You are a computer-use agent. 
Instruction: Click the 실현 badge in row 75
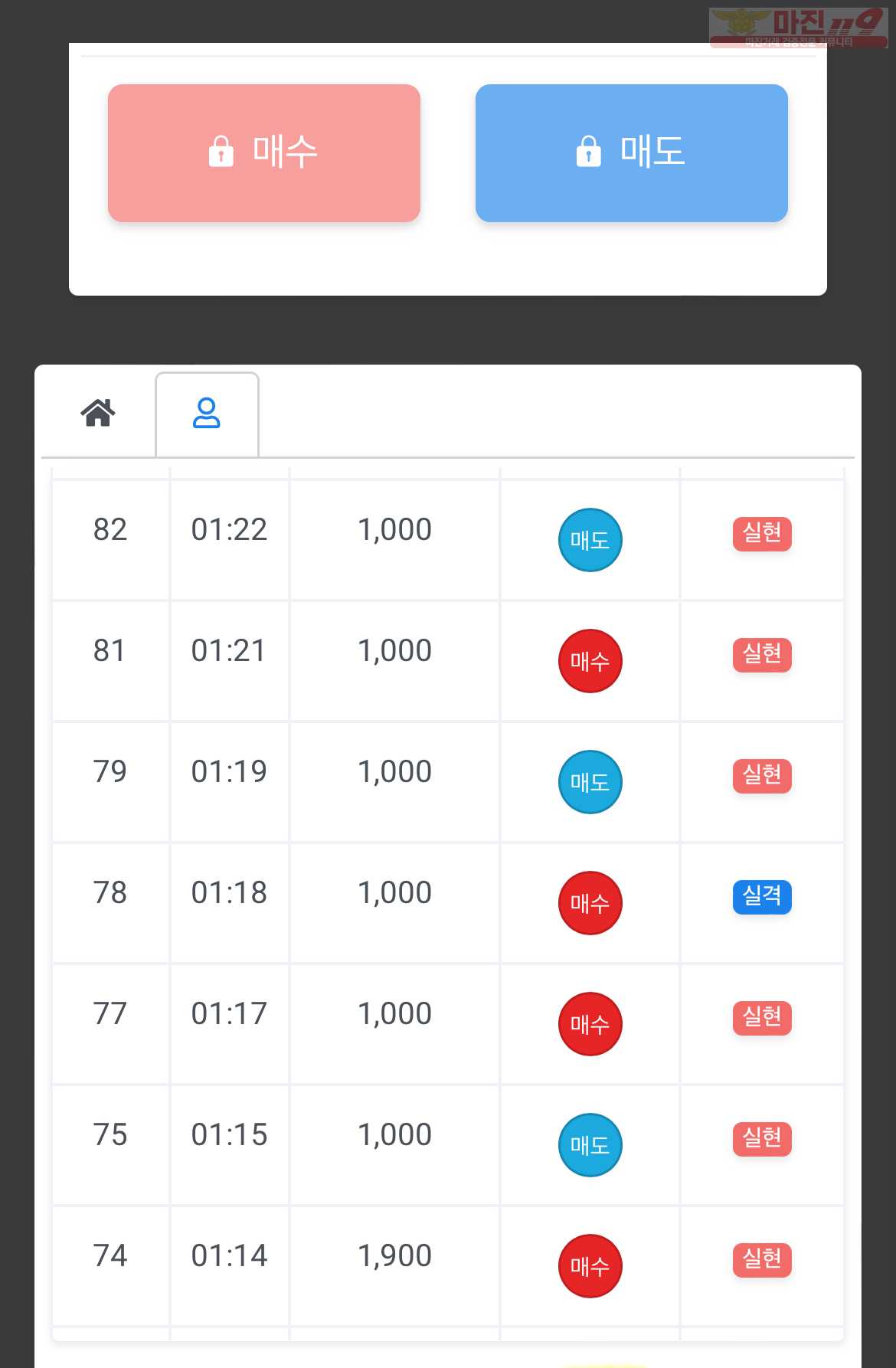click(x=762, y=1139)
